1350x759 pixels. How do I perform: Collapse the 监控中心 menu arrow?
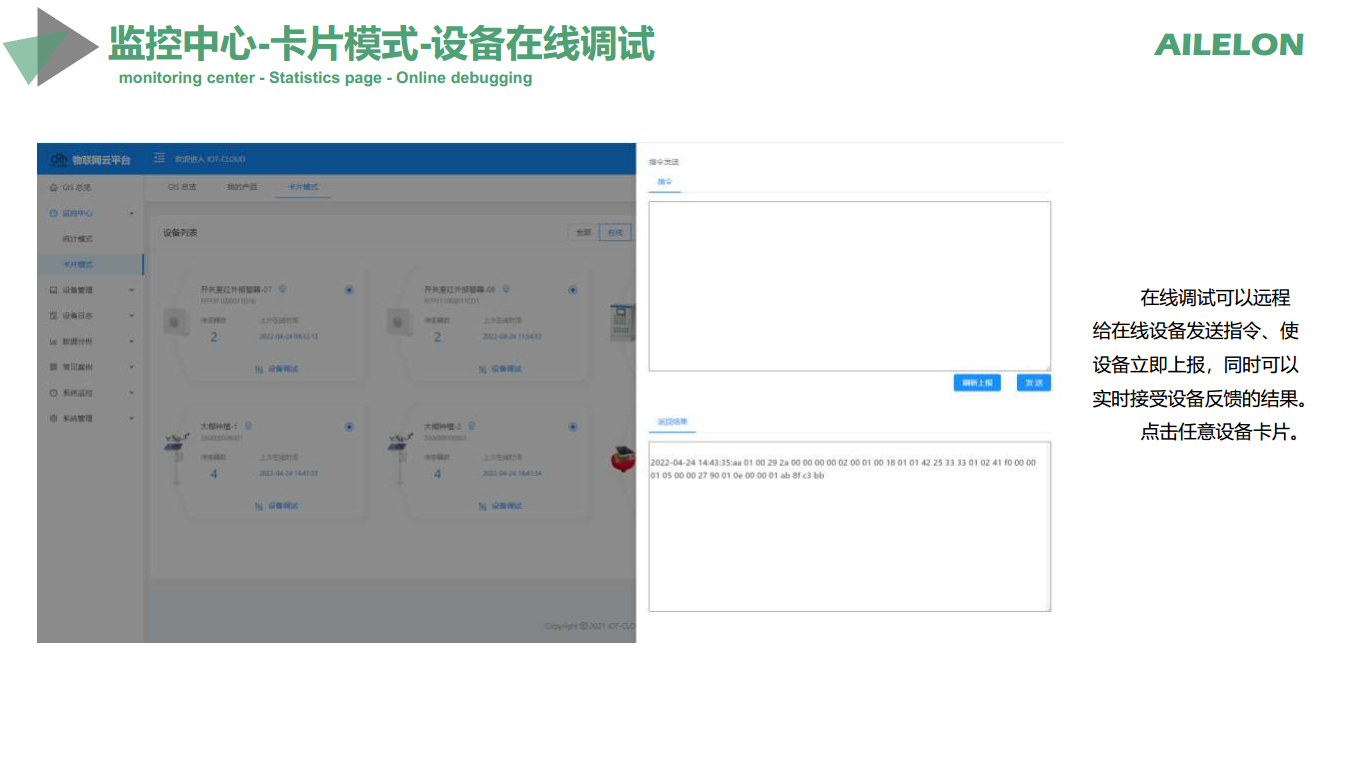131,213
